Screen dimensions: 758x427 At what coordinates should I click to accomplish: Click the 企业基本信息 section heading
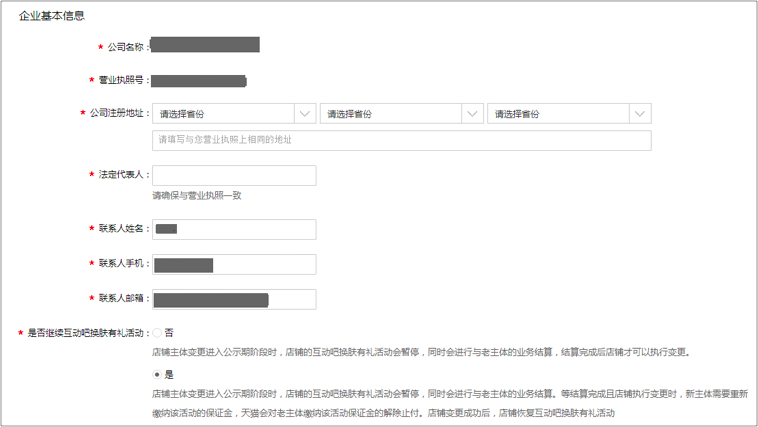52,16
